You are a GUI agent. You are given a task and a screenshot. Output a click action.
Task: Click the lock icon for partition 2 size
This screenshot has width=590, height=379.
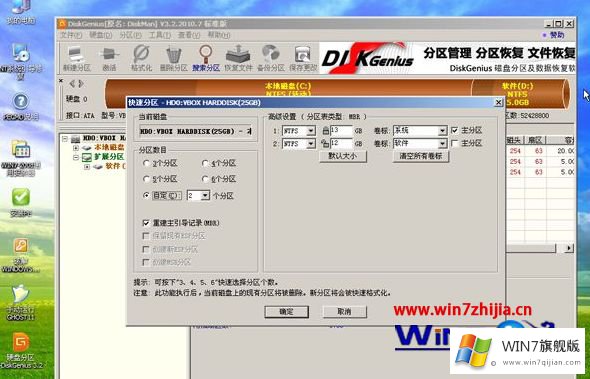[x=325, y=143]
